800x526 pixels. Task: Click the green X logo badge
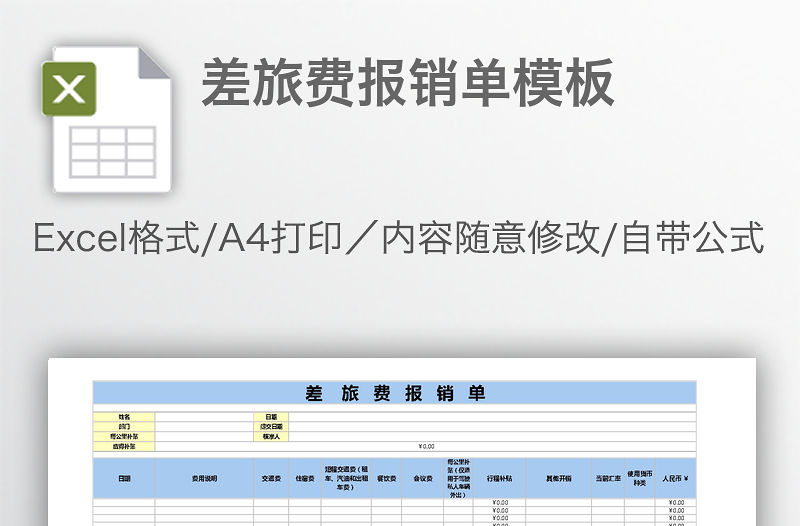tap(69, 89)
